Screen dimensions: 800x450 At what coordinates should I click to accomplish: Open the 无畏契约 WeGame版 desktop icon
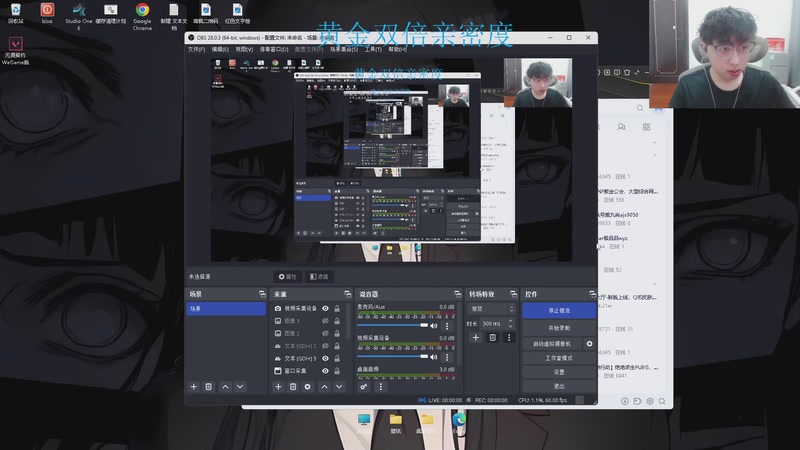(15, 51)
